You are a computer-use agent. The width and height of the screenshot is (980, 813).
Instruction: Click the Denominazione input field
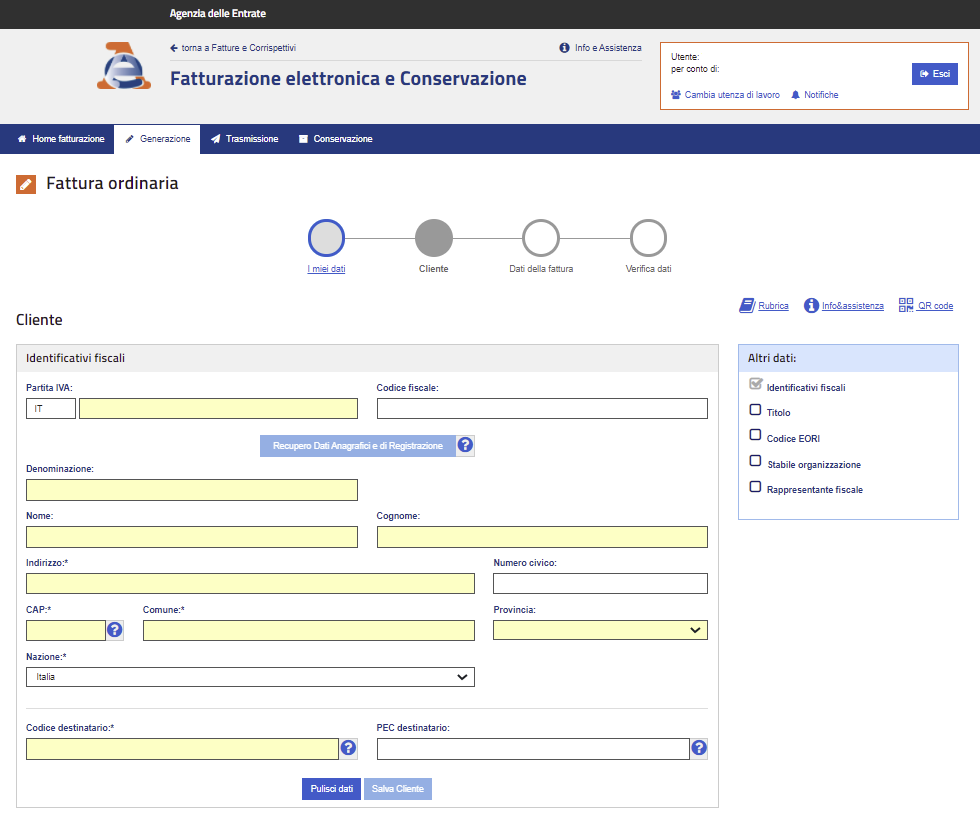coord(192,490)
